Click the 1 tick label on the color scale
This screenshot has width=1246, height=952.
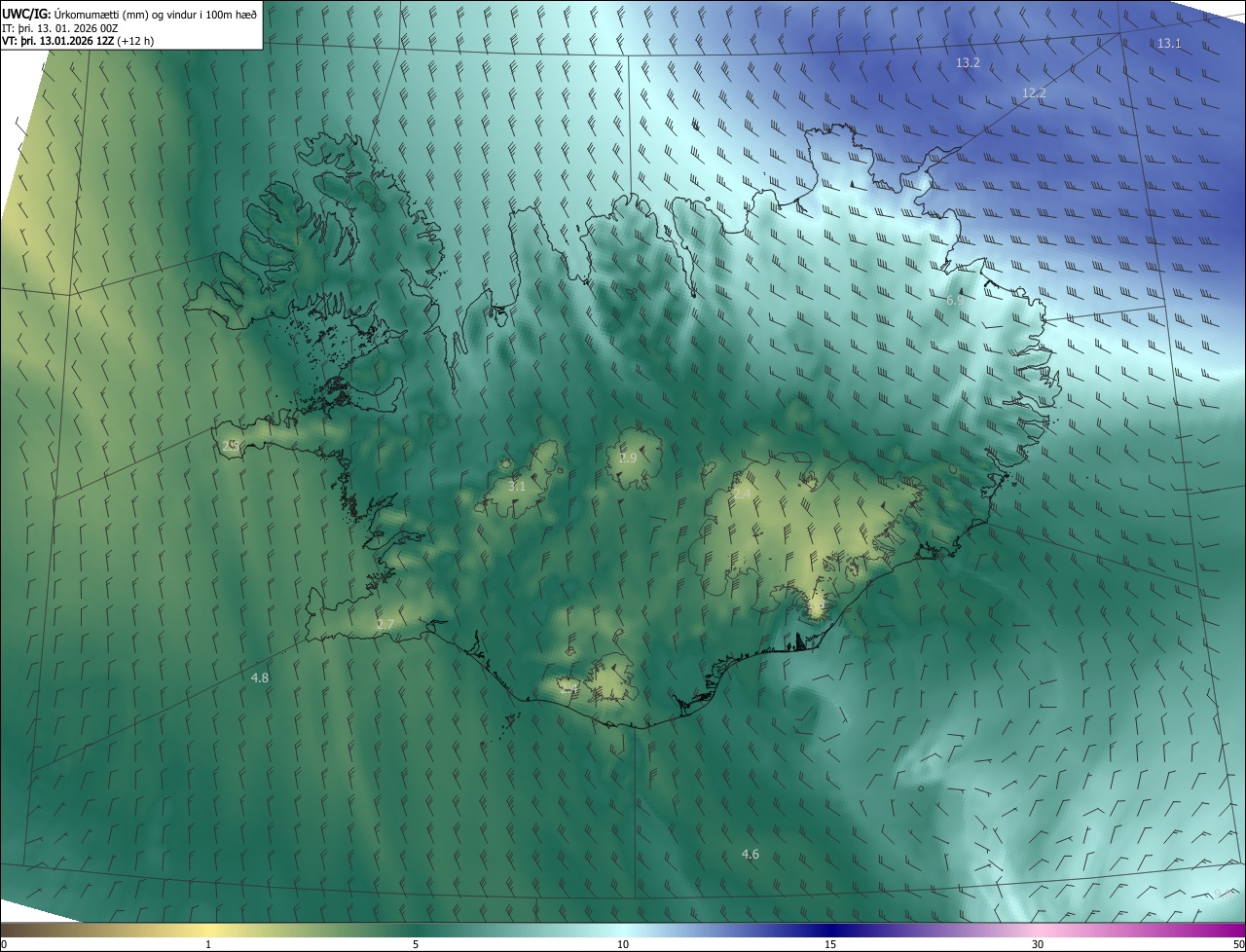point(208,944)
